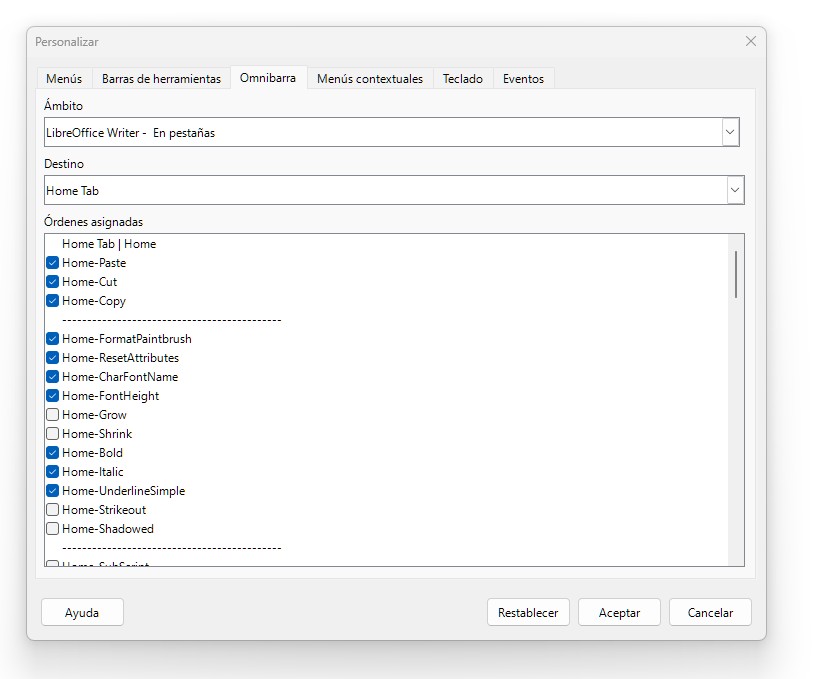Switch to the Menús tab
The image size is (815, 679).
[64, 79]
